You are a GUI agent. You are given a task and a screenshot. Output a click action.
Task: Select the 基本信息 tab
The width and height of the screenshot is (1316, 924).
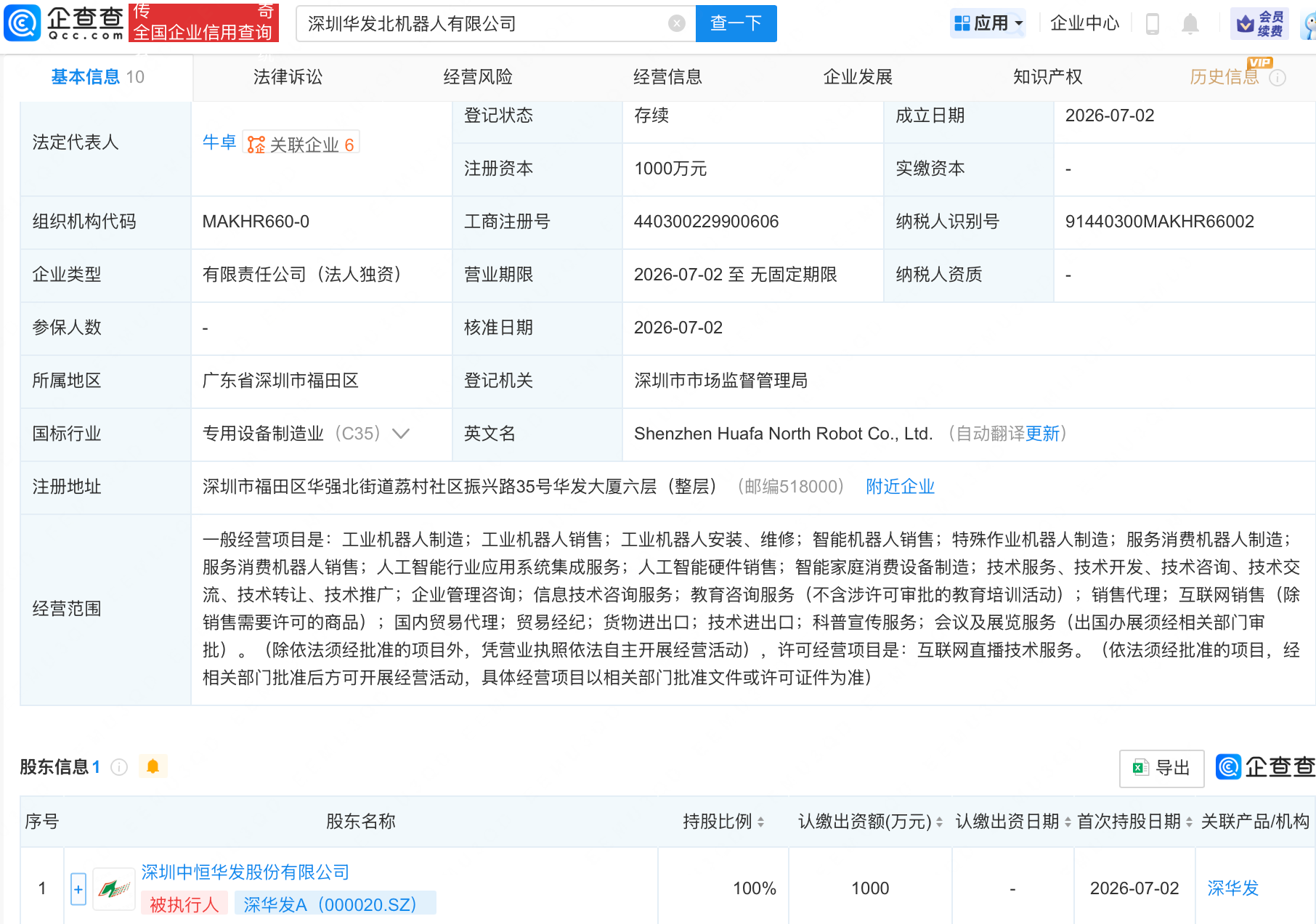click(97, 77)
